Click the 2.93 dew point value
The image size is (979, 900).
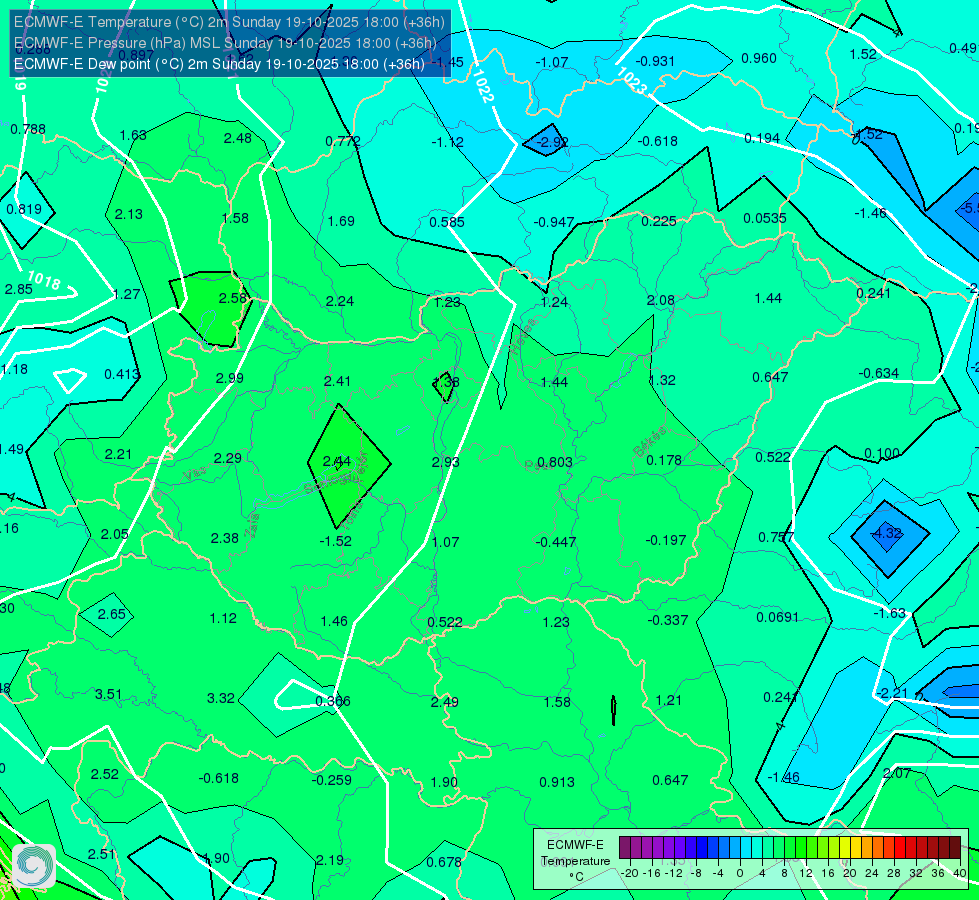(446, 462)
